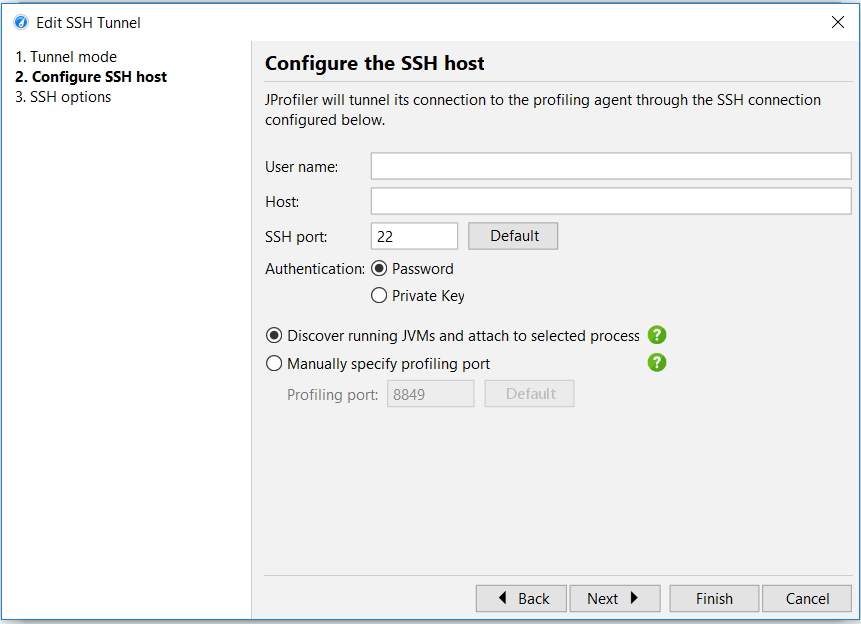Proceed with the Next button
Image resolution: width=861 pixels, height=624 pixels.
coord(615,598)
